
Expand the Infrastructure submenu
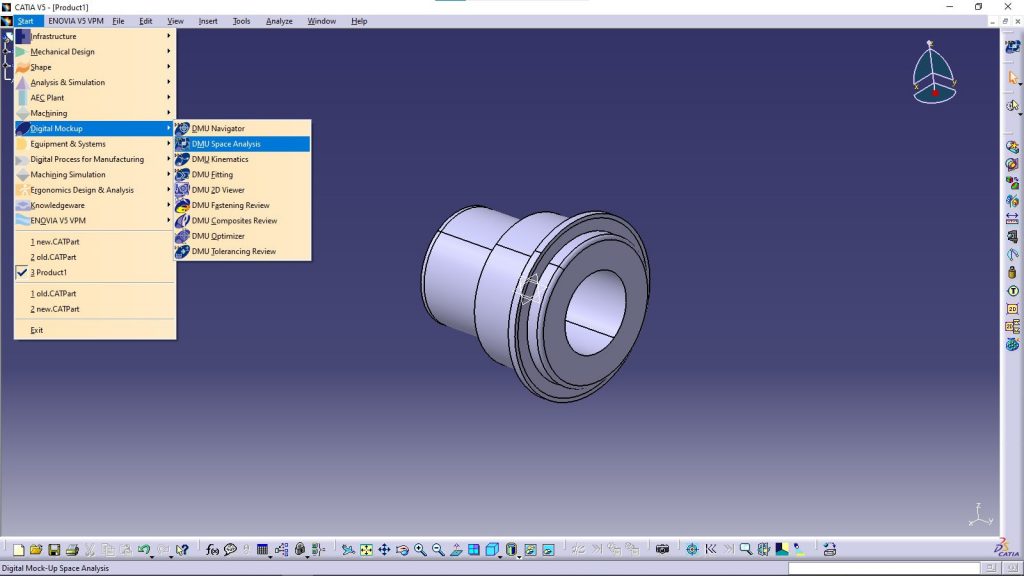(95, 37)
